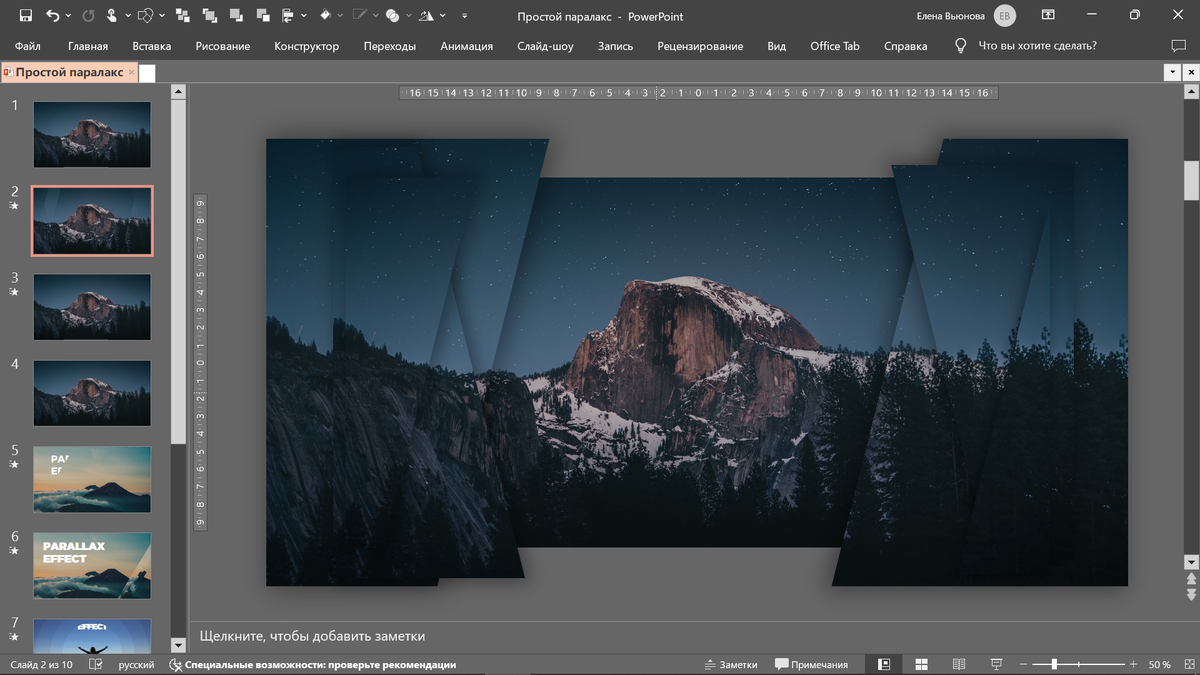Image resolution: width=1200 pixels, height=675 pixels.
Task: Click the Save icon in quick access toolbar
Action: tap(25, 16)
